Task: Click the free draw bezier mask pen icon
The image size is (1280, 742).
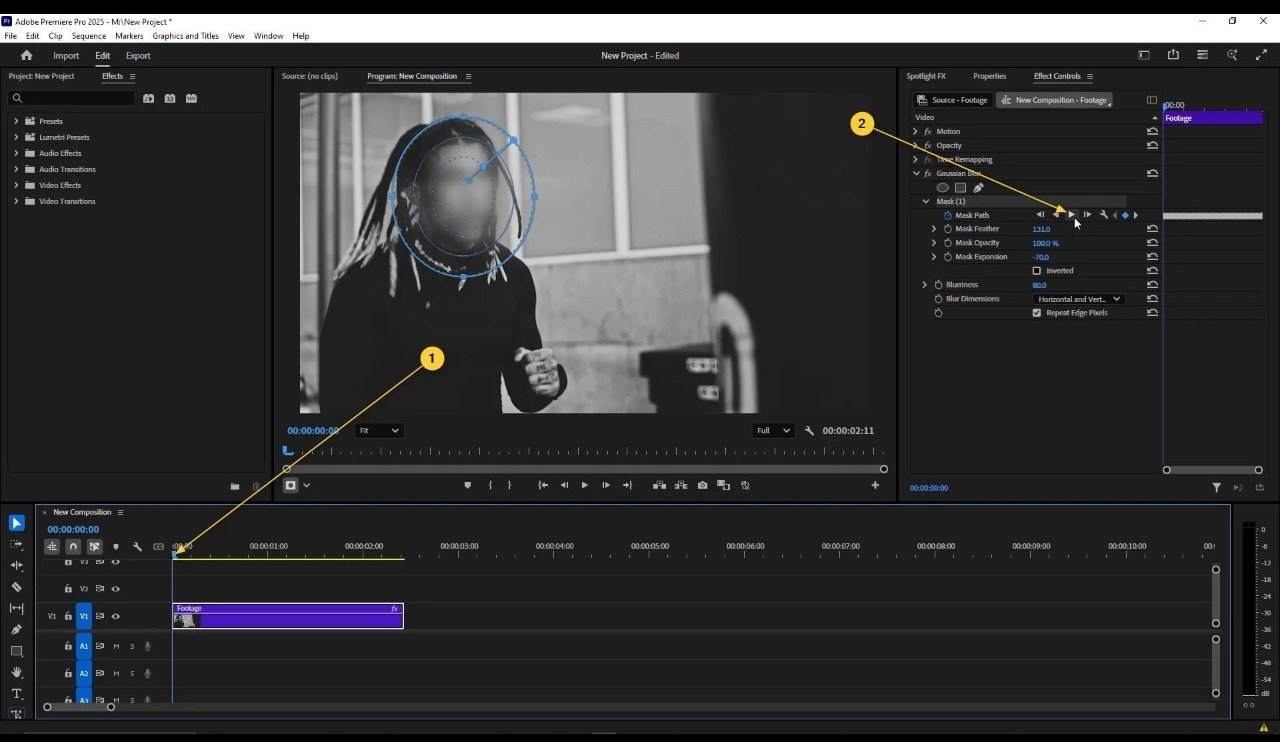Action: [978, 187]
